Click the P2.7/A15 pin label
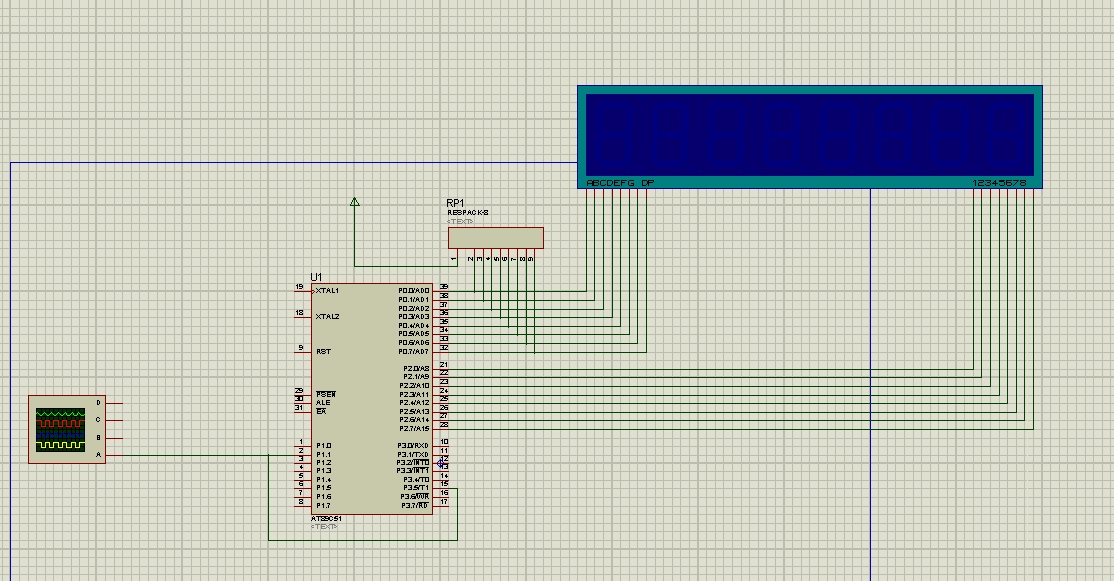The height and width of the screenshot is (581, 1114). (x=414, y=428)
